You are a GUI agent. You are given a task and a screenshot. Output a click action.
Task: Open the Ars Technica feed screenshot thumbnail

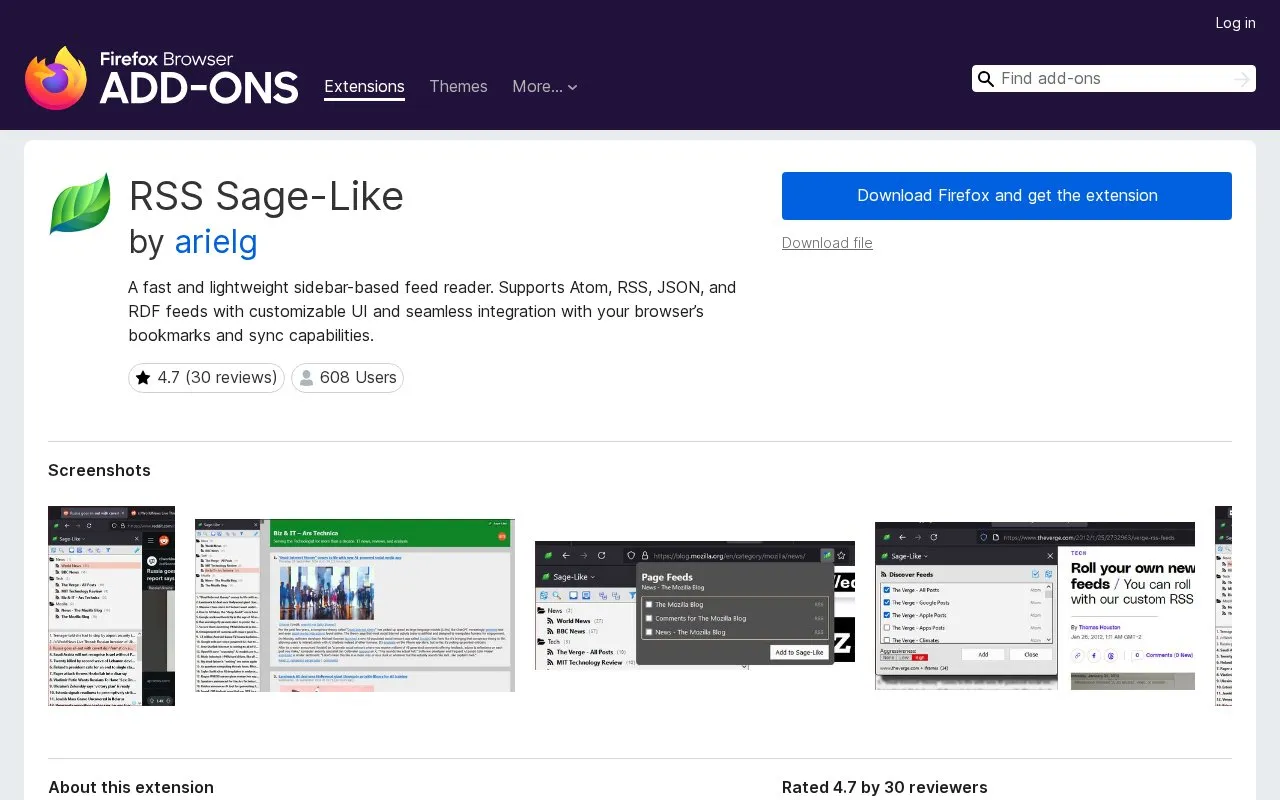coord(355,606)
